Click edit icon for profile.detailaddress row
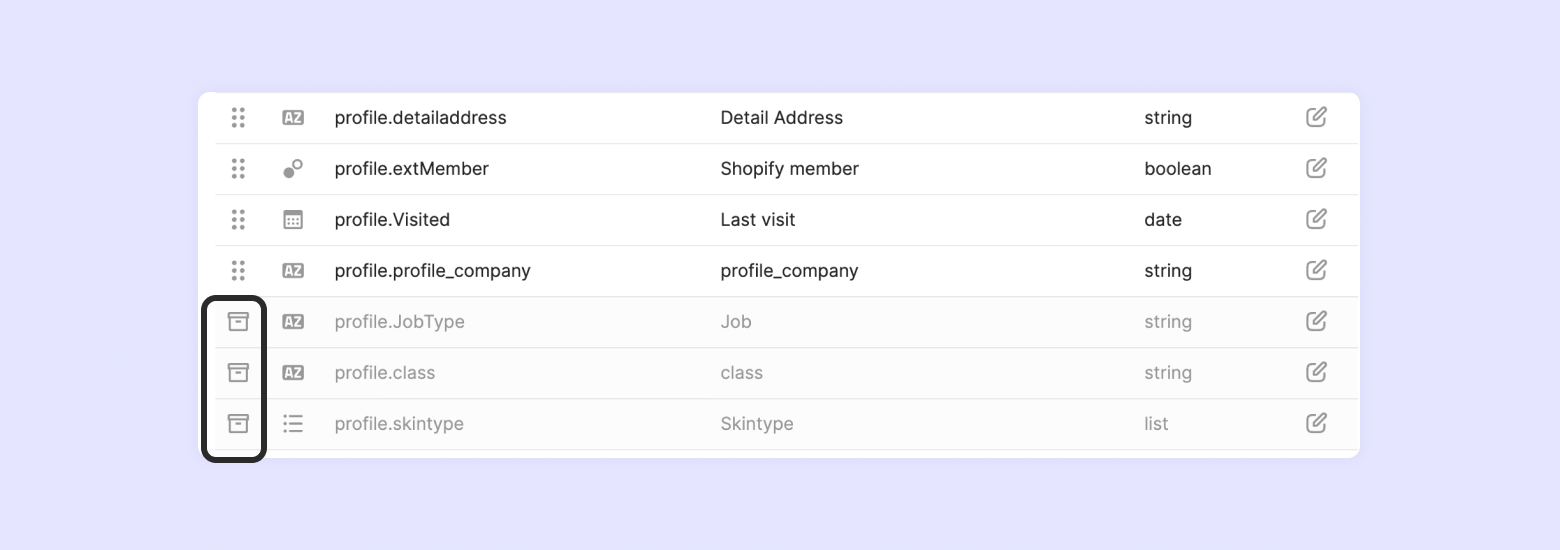The height and width of the screenshot is (550, 1560). pos(1316,117)
